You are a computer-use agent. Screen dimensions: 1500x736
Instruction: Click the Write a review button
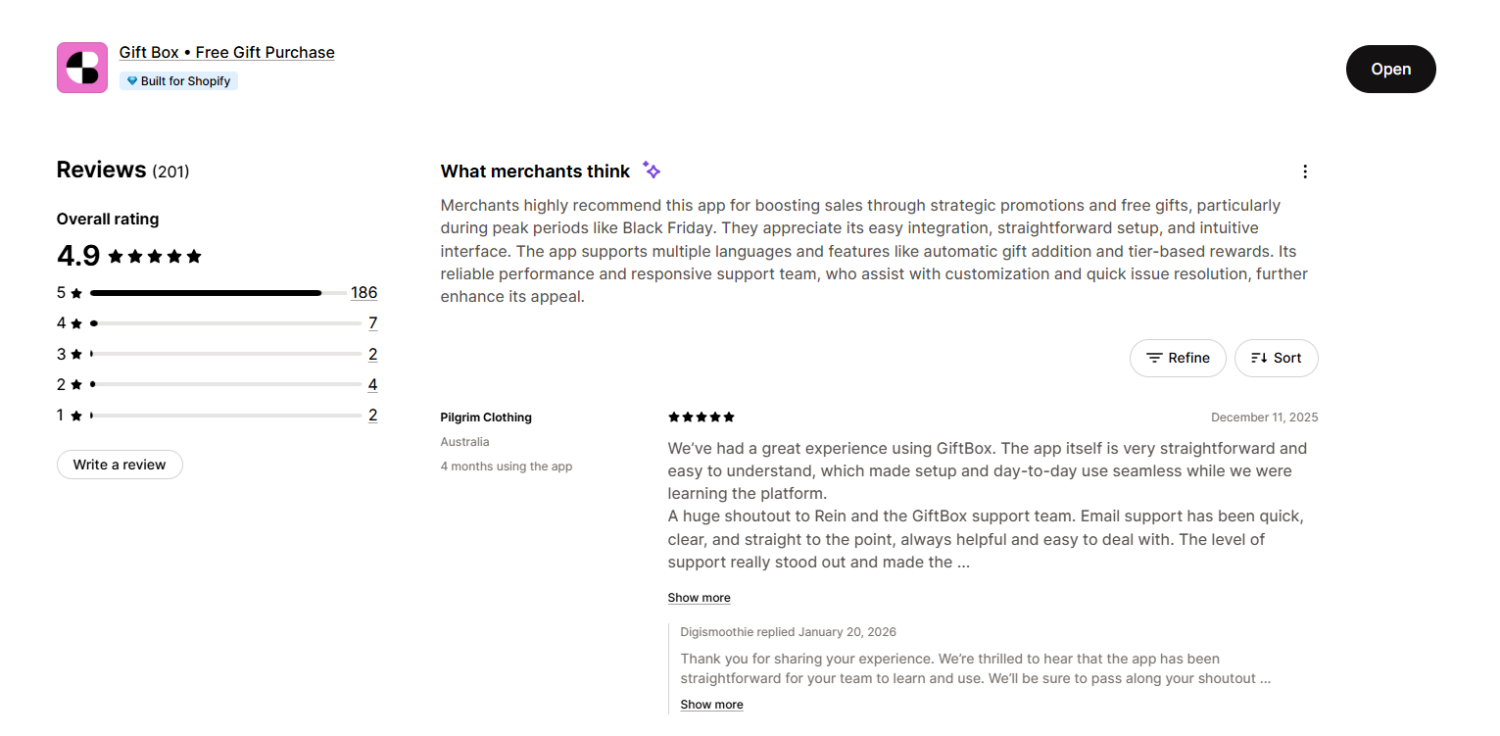tap(119, 464)
